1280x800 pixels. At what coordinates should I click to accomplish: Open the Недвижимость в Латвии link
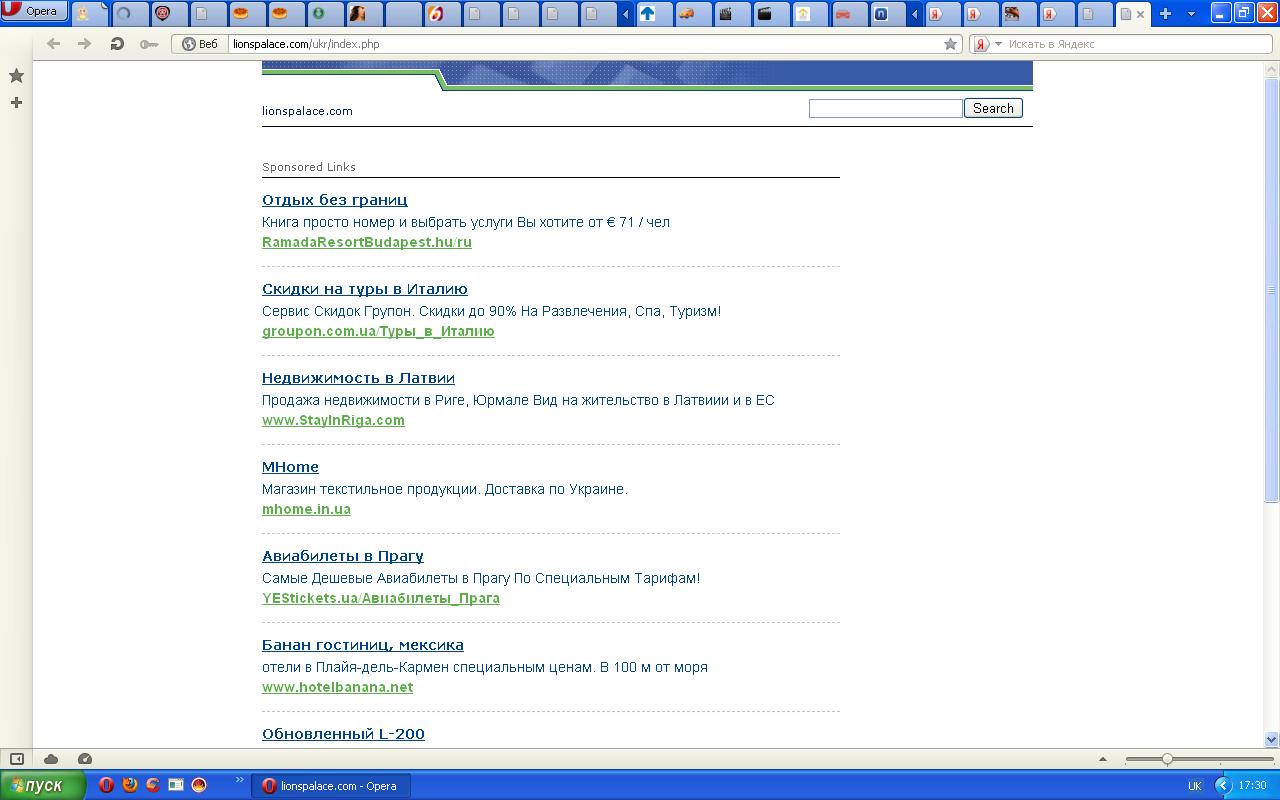(x=358, y=378)
